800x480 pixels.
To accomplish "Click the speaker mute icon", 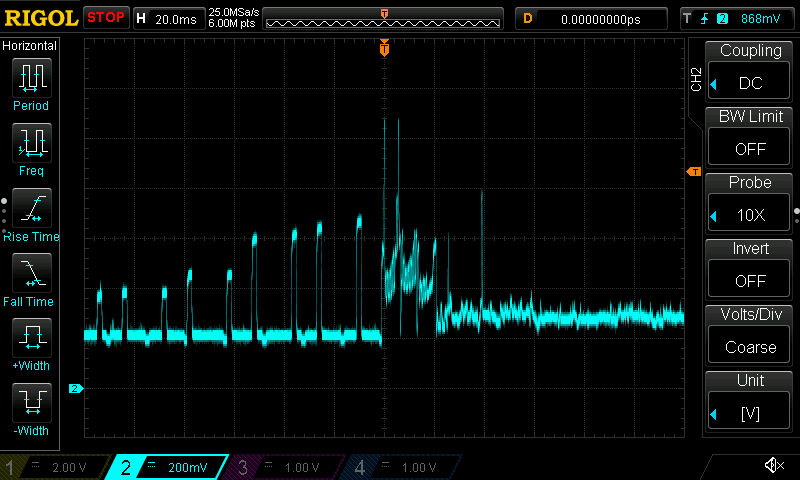I will coord(773,466).
